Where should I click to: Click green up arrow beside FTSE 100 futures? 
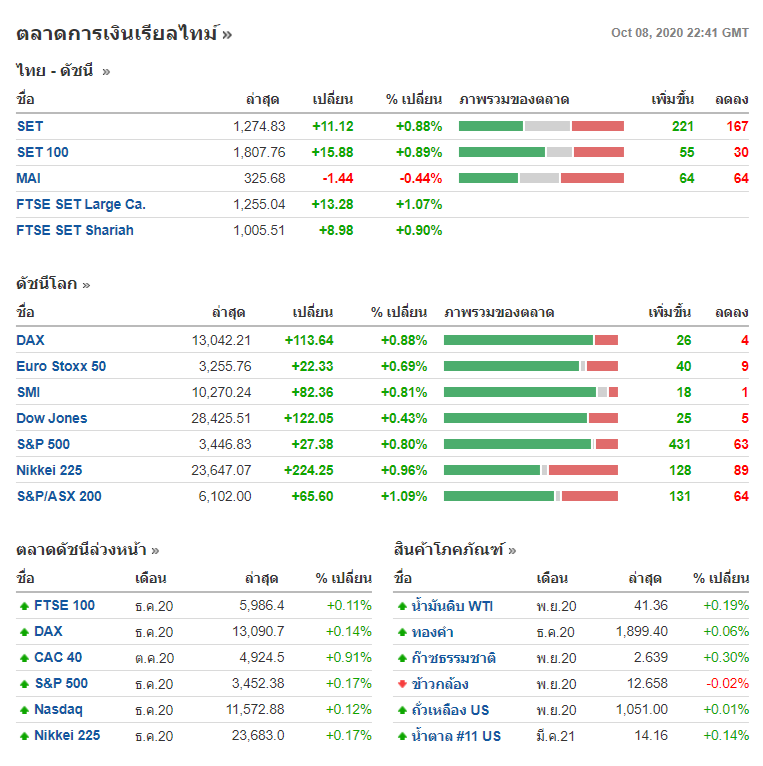click(24, 606)
